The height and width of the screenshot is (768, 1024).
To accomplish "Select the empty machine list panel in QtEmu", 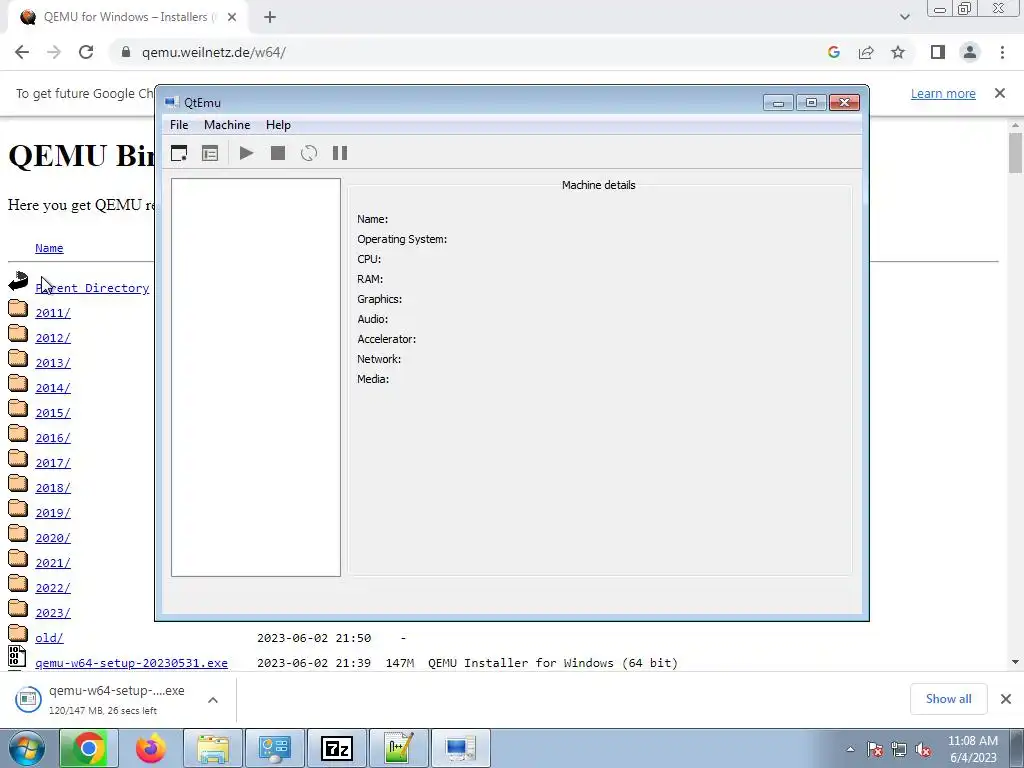I will [x=255, y=377].
